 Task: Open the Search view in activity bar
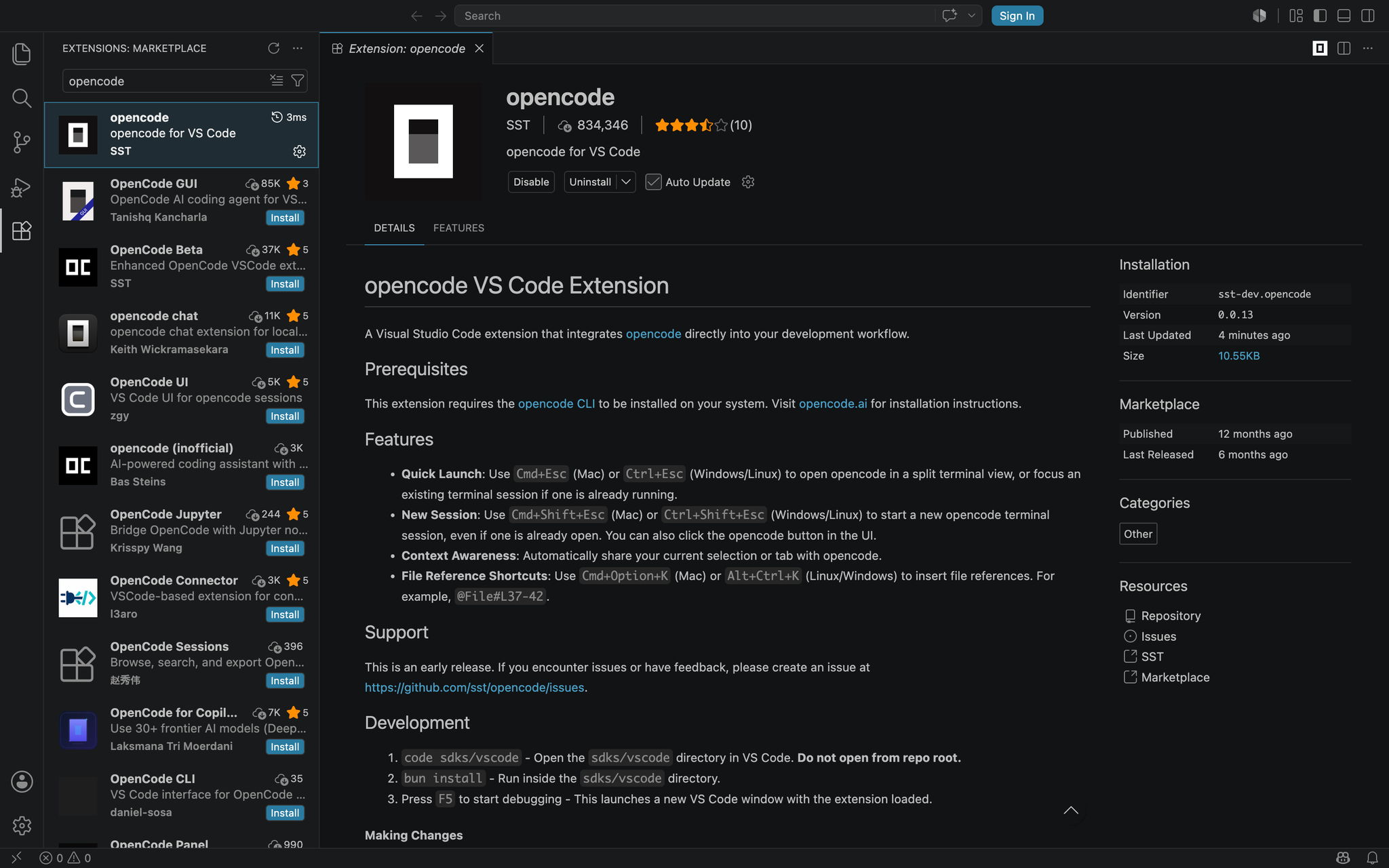click(x=22, y=98)
